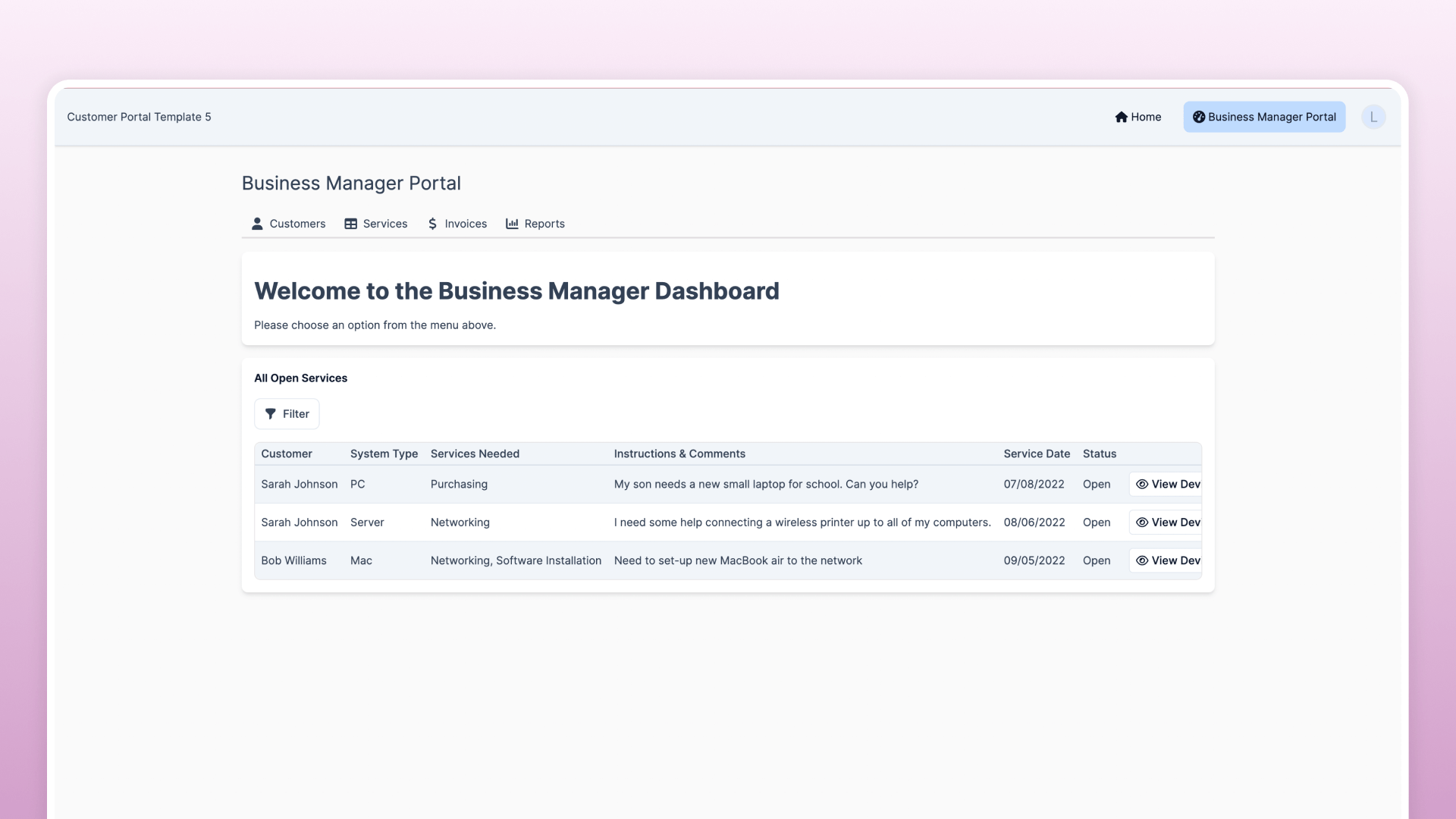Click eye icon in the Purchasing row

[1141, 485]
